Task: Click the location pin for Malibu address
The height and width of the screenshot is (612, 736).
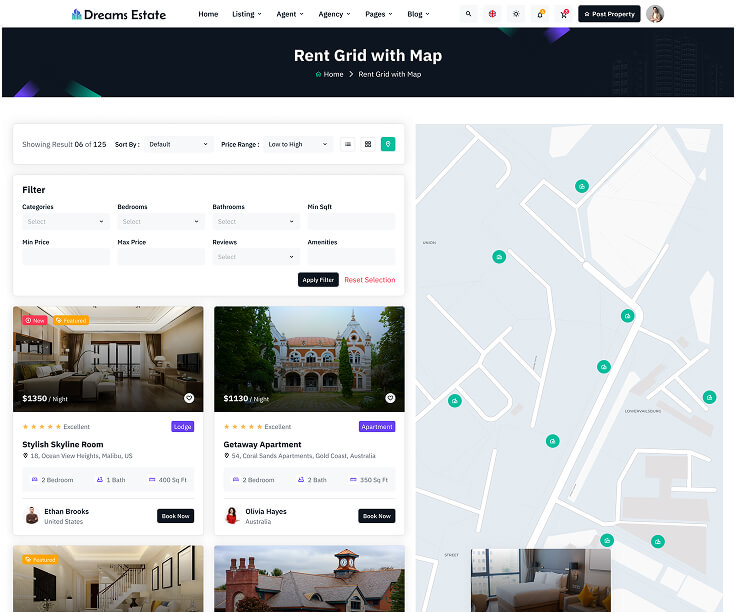Action: (25, 456)
